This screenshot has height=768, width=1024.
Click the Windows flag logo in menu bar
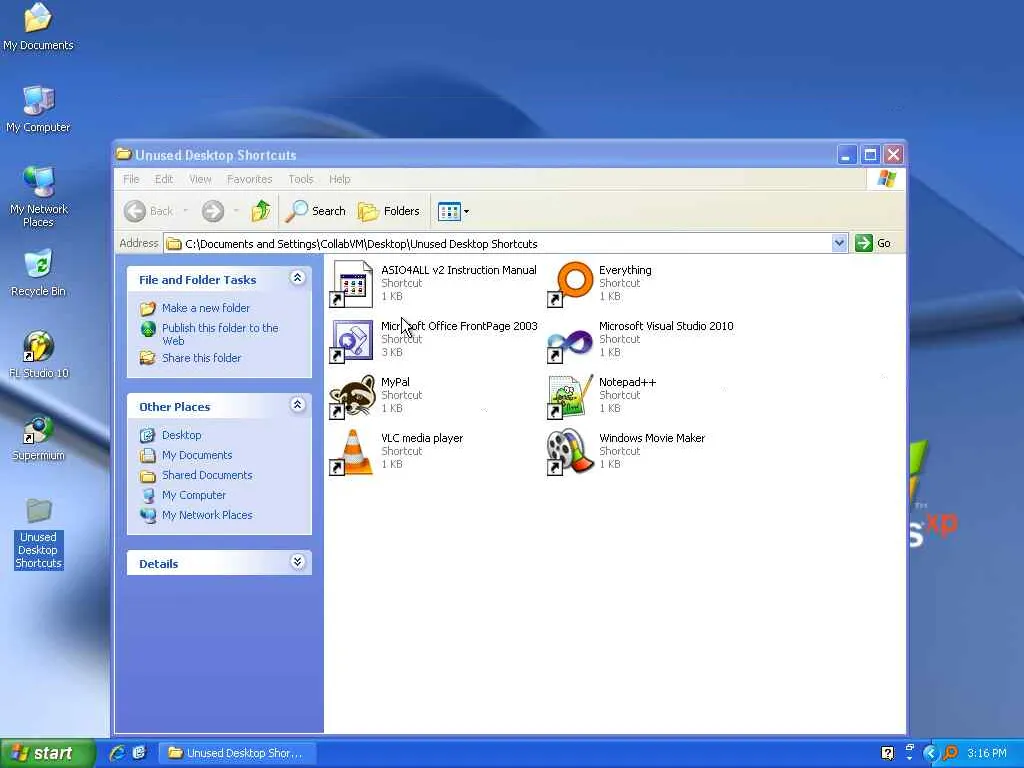click(x=886, y=179)
